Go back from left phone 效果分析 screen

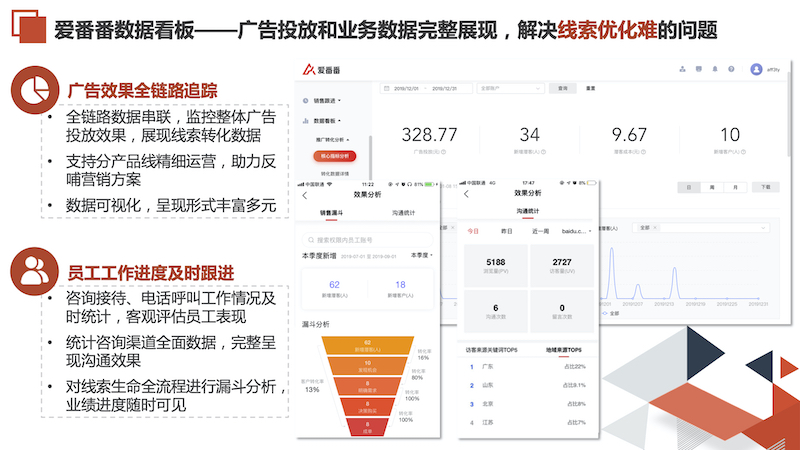click(x=305, y=195)
